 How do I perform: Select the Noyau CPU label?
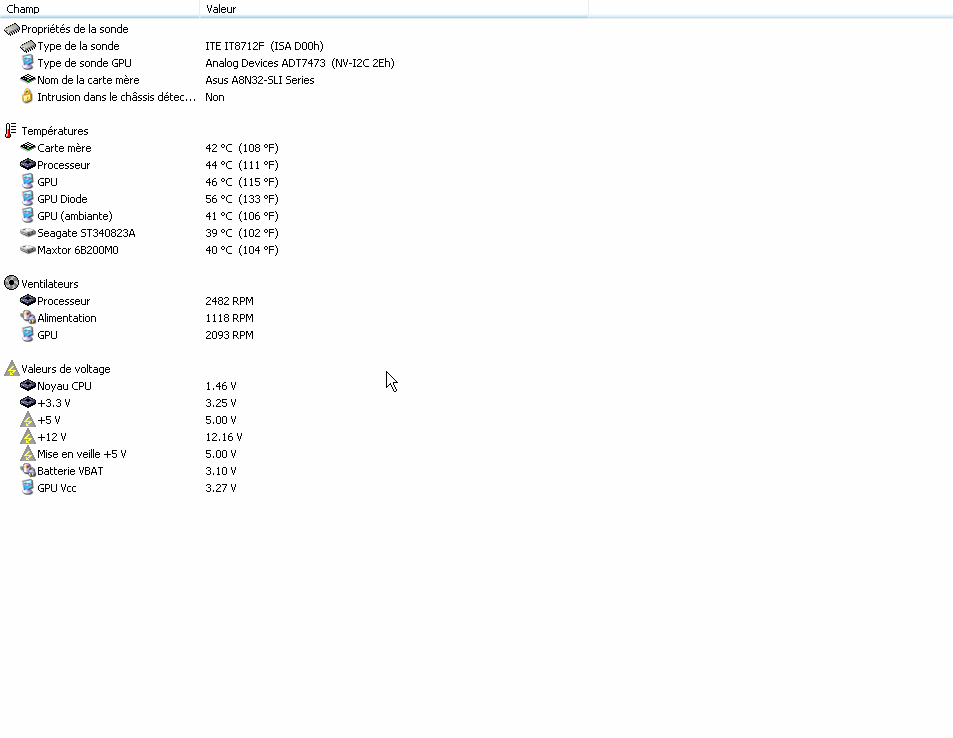point(64,387)
